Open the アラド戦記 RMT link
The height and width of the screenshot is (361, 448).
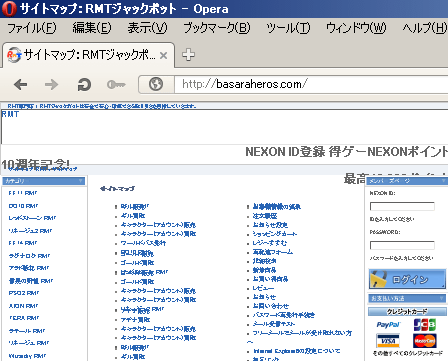pos(29,268)
